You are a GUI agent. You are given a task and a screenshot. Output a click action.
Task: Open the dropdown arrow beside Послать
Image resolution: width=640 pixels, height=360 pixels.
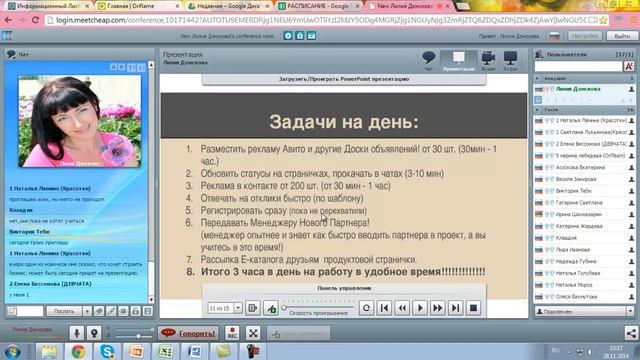pyautogui.click(x=87, y=311)
